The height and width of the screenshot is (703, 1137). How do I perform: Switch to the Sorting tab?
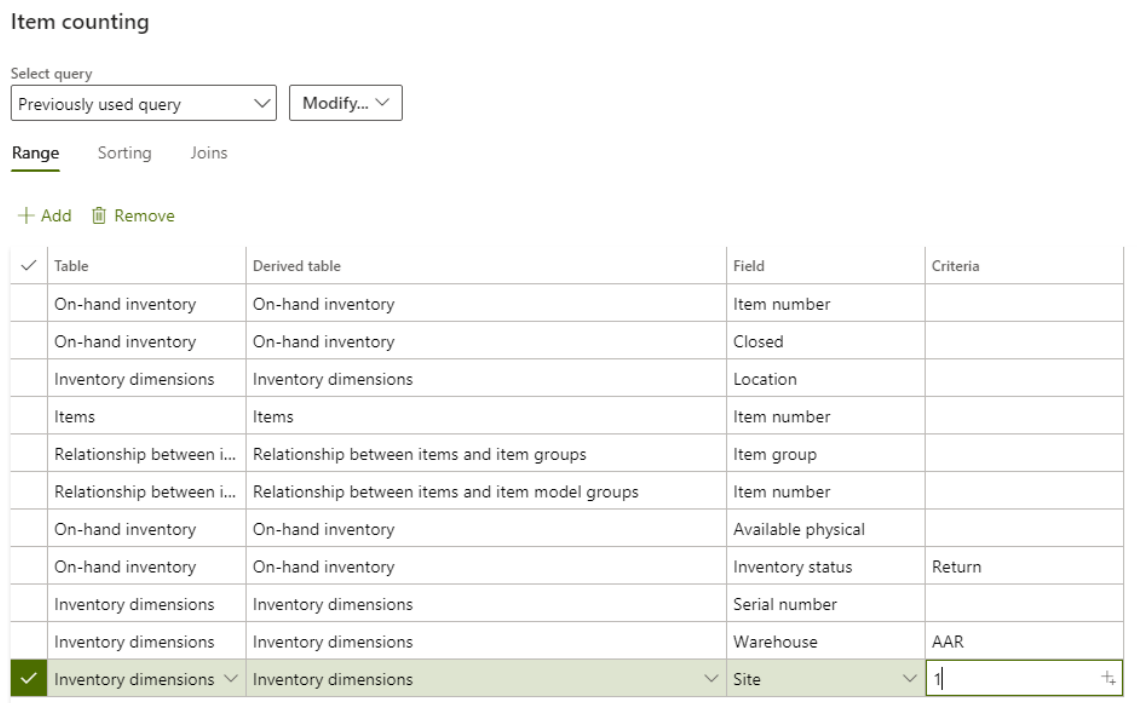point(124,153)
